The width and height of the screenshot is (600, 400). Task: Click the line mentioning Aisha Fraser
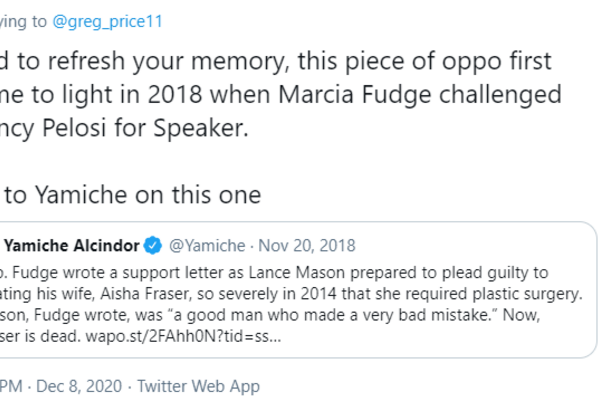tap(150, 293)
